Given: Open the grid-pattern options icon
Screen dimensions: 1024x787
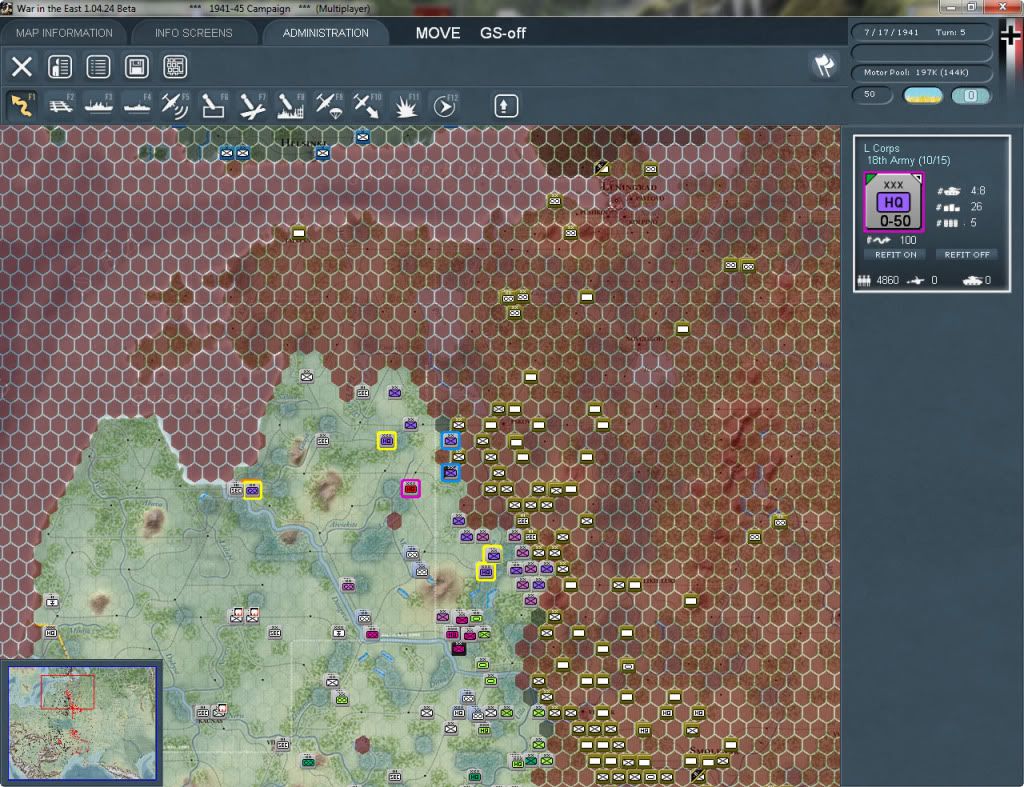Looking at the screenshot, I should click(x=175, y=67).
